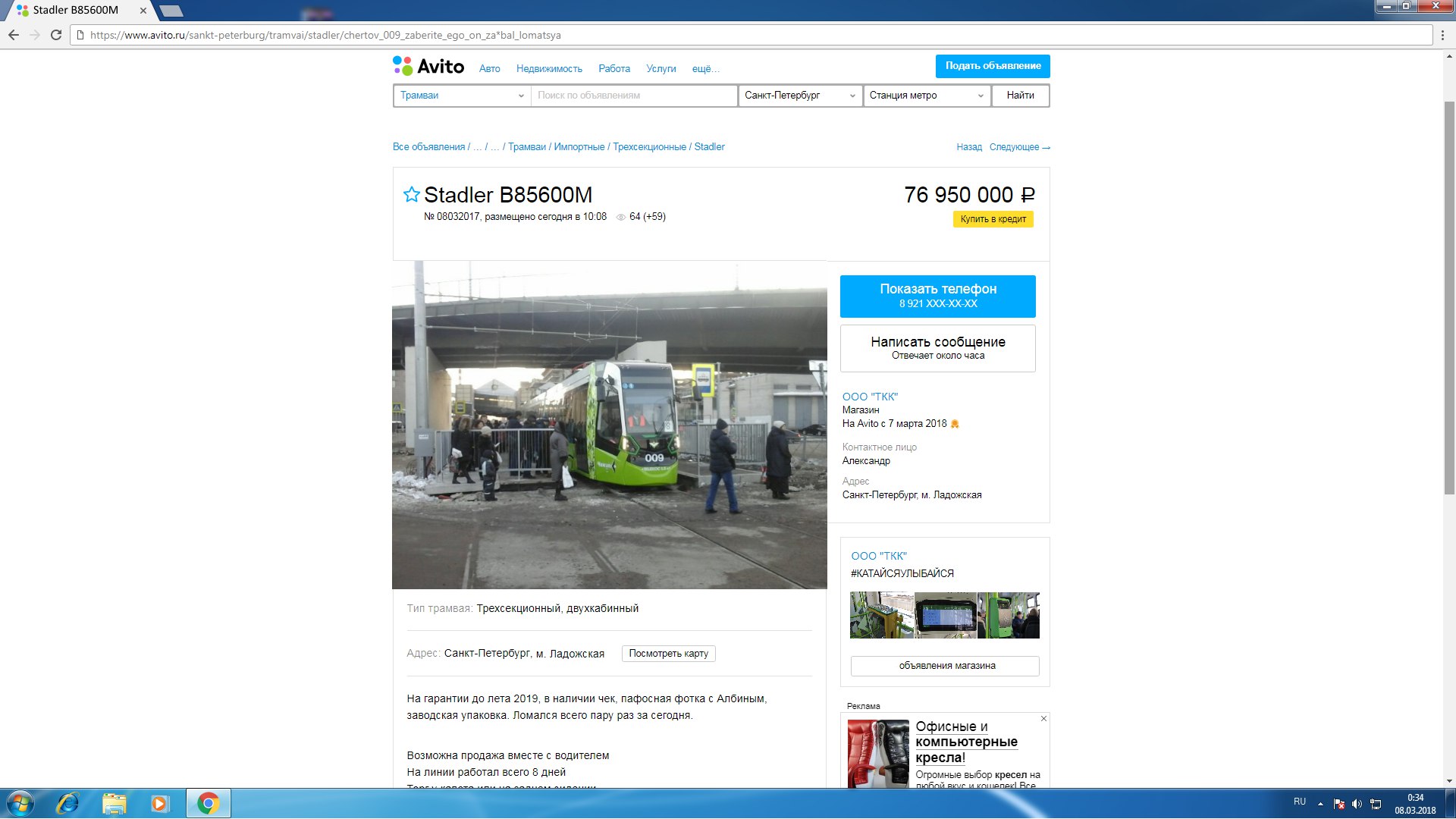Open the Работа menu item
The height and width of the screenshot is (819, 1456).
[x=613, y=68]
